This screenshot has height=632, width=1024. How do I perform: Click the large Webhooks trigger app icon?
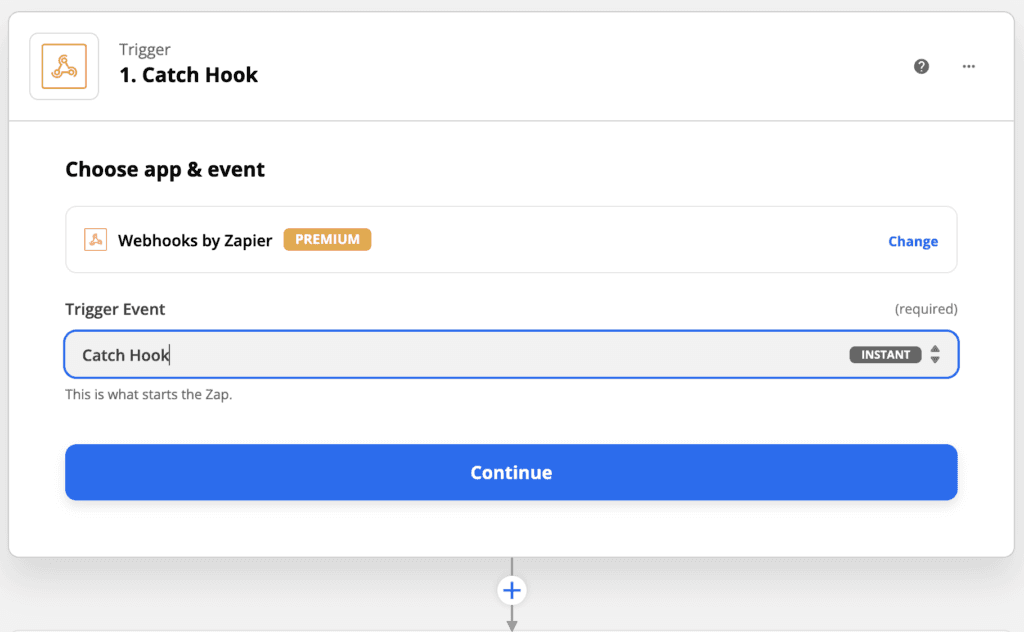64,66
